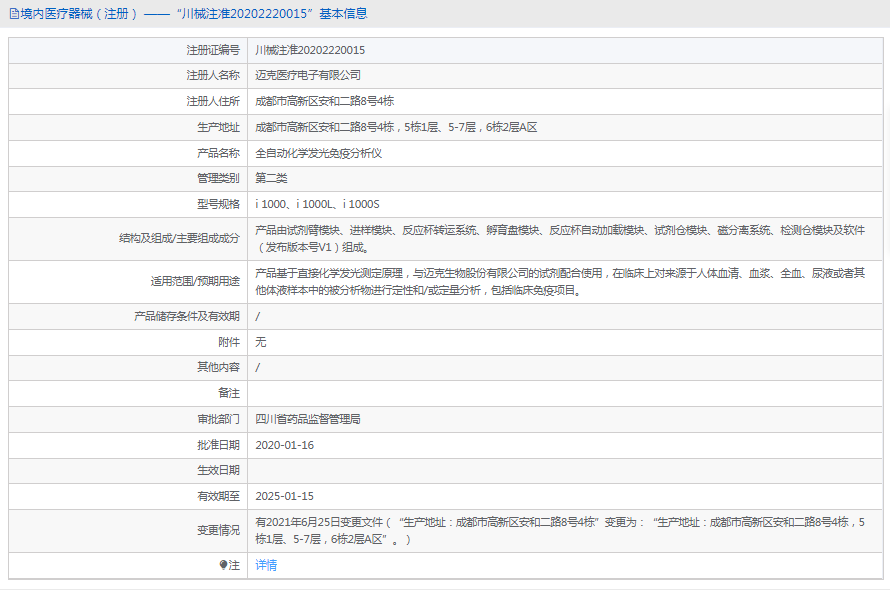Select the 审批部门 label
This screenshot has width=890, height=590.
coord(219,420)
